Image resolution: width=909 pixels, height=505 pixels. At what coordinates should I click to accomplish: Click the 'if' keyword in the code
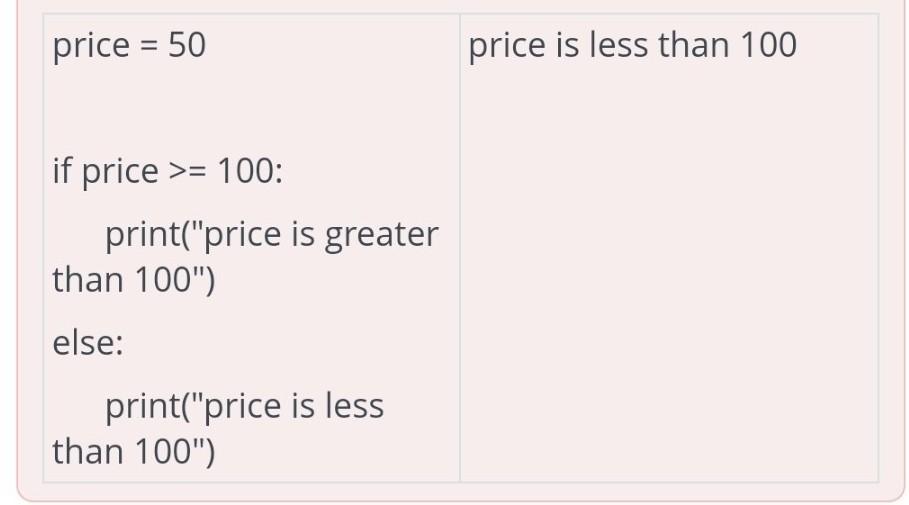(x=61, y=171)
